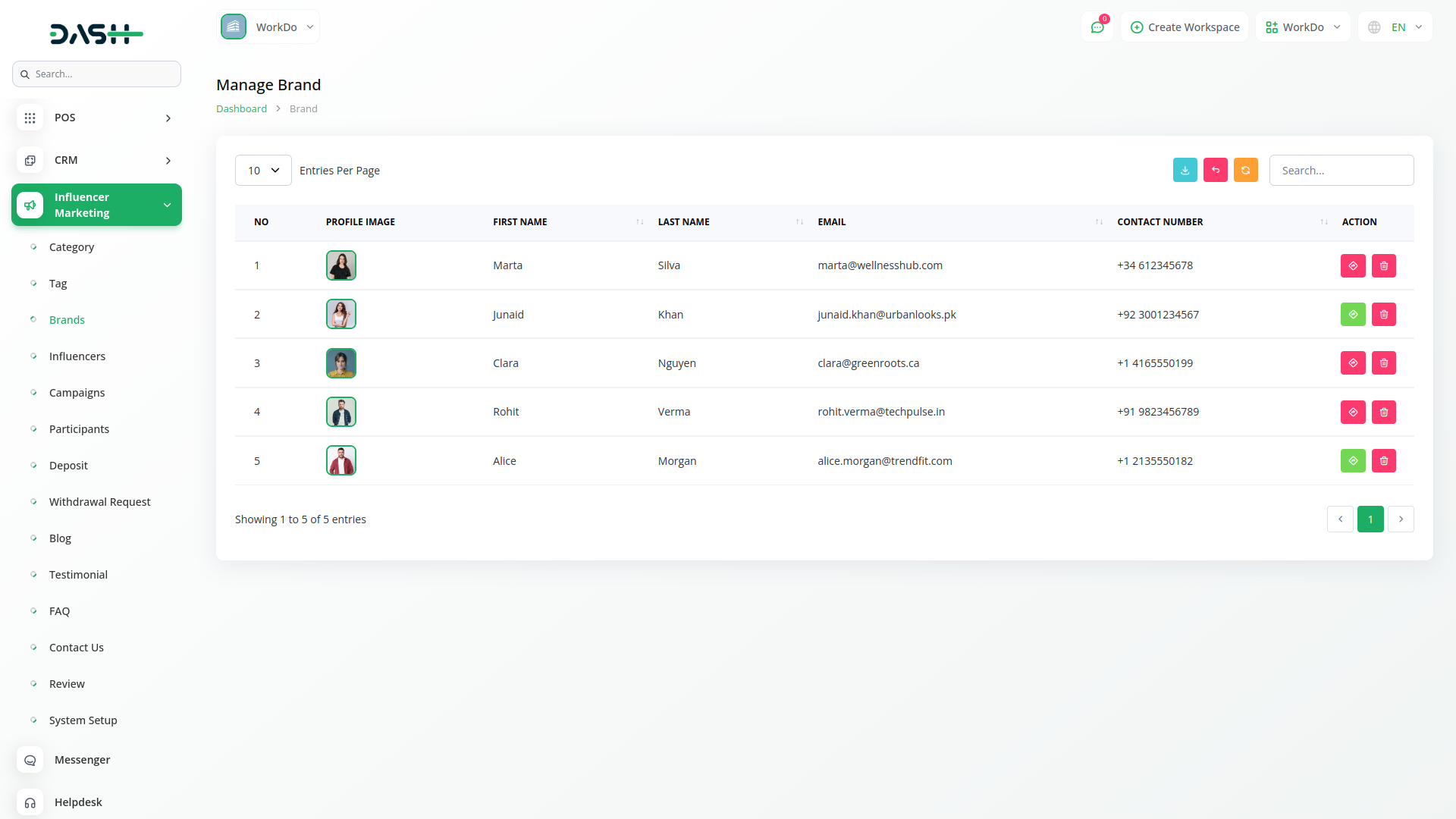Open the chat messages icon in header
Screen dimensions: 1456x819
click(x=1097, y=27)
